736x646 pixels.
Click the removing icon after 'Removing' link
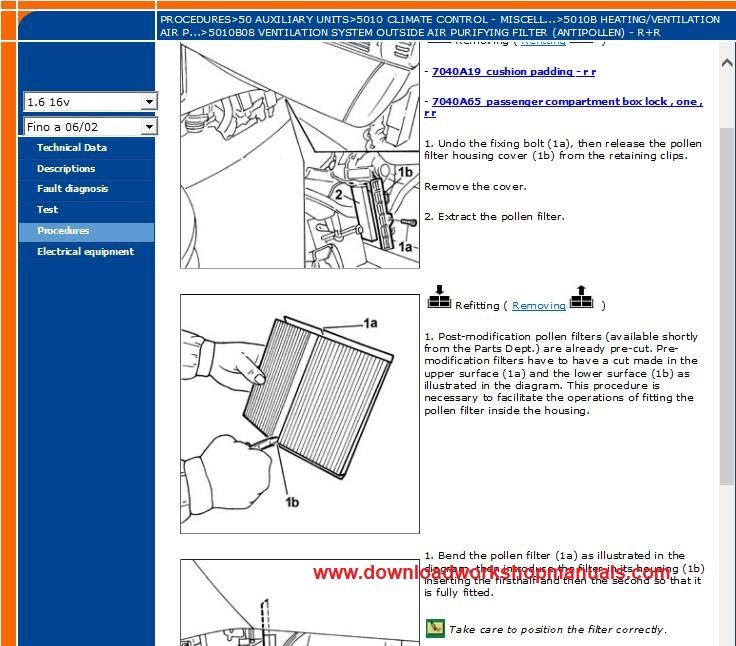(x=582, y=297)
